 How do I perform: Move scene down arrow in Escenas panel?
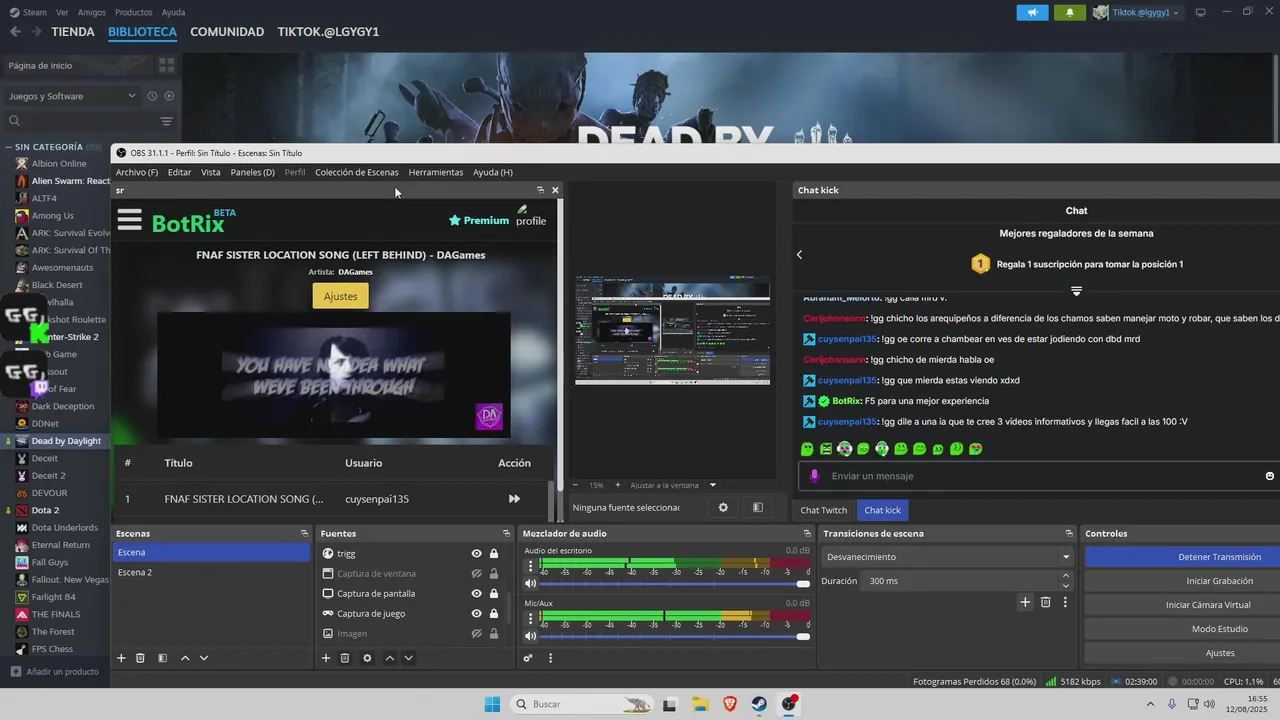click(x=204, y=658)
